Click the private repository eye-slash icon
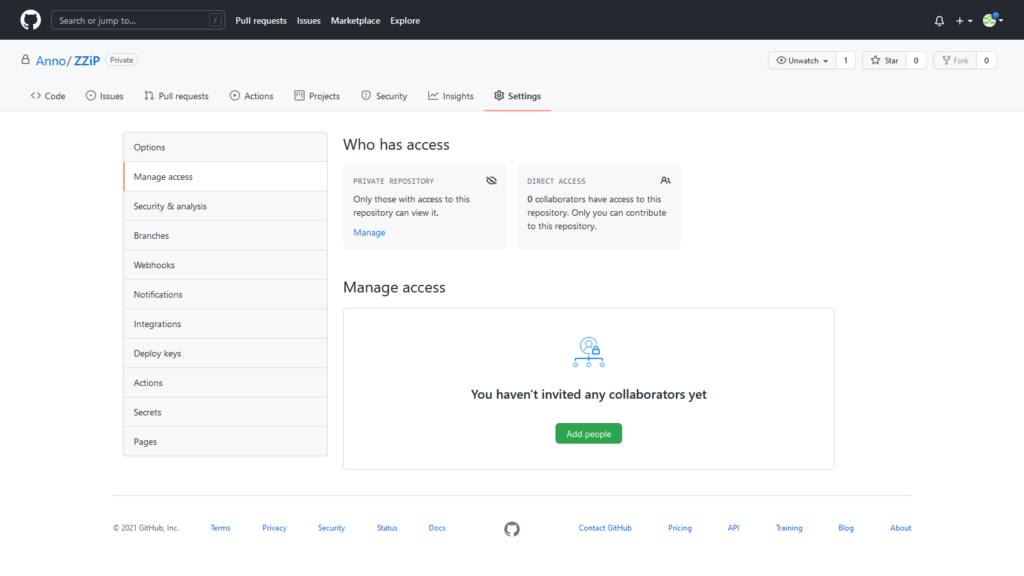Viewport: 1024px width, 576px height. [491, 181]
